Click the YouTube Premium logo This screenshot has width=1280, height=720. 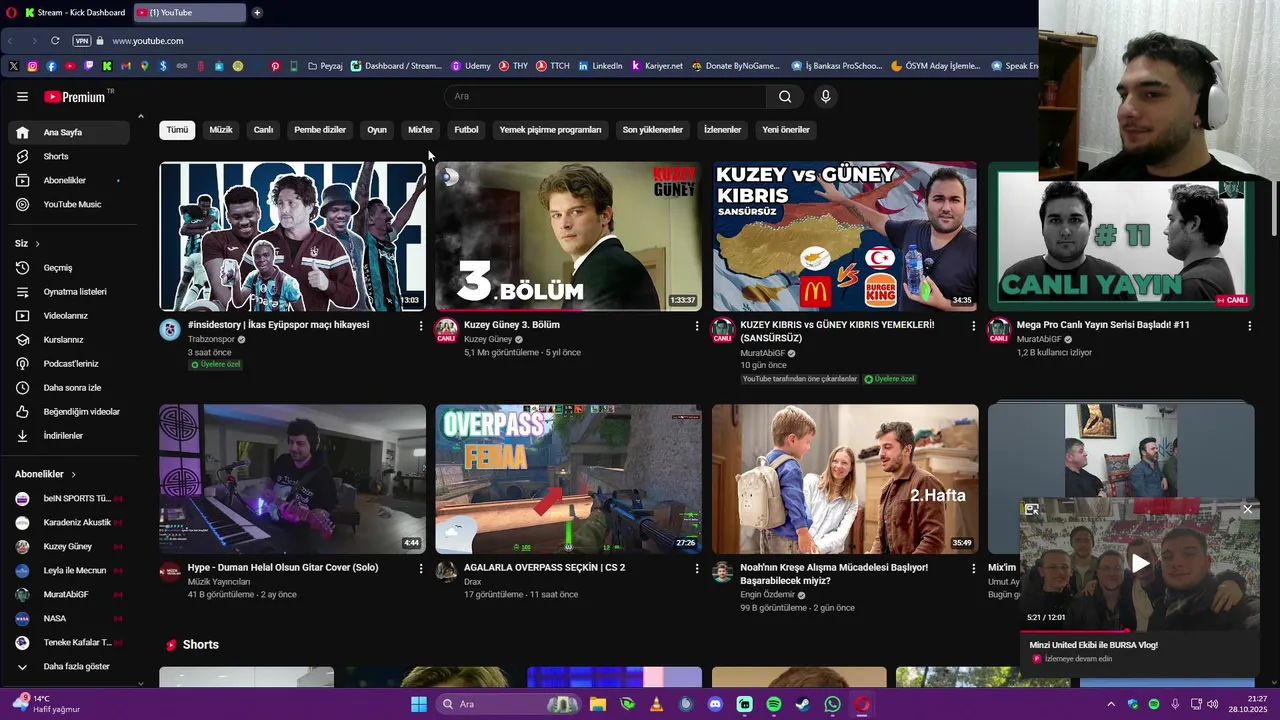coord(75,96)
